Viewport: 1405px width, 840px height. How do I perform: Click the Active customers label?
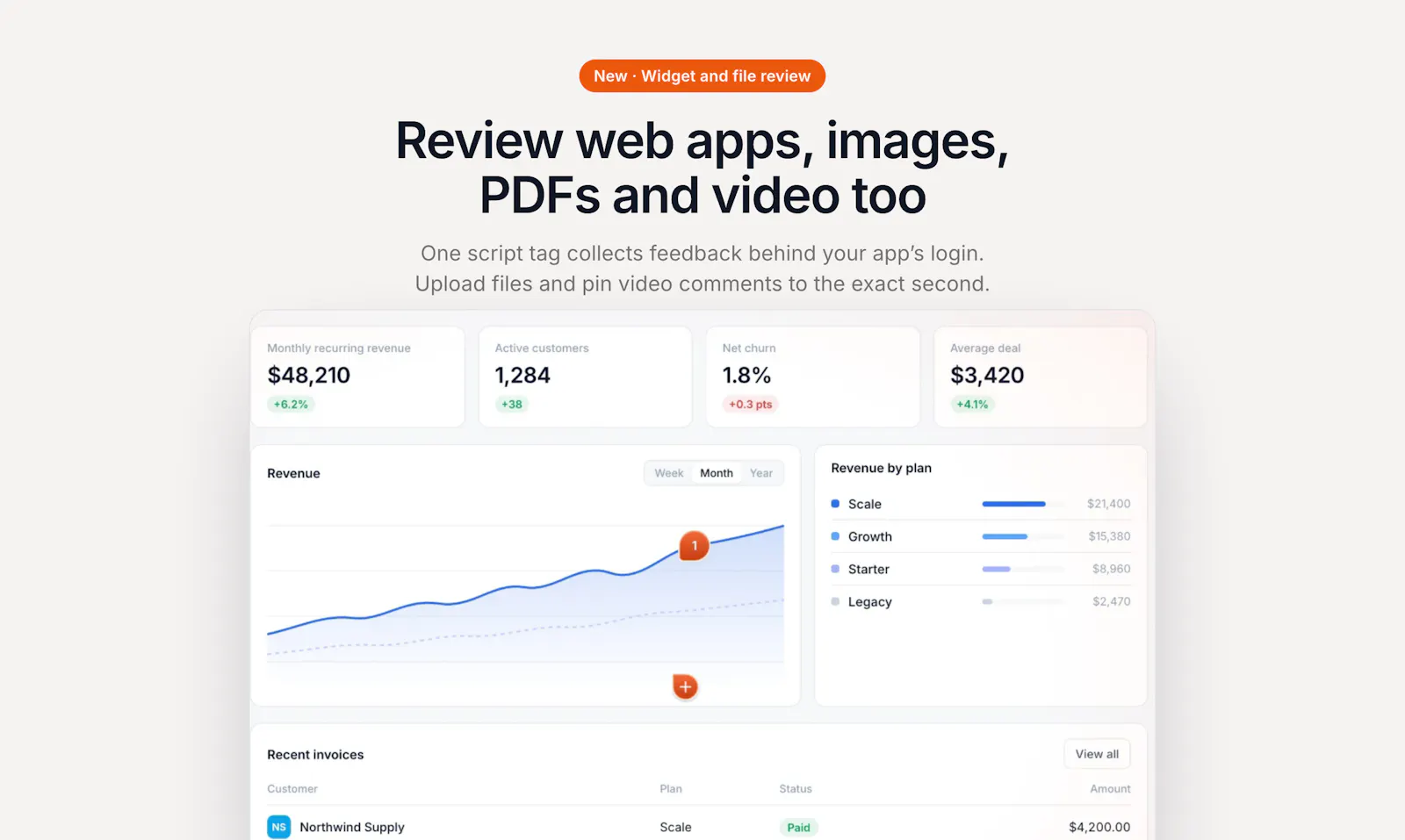point(542,348)
